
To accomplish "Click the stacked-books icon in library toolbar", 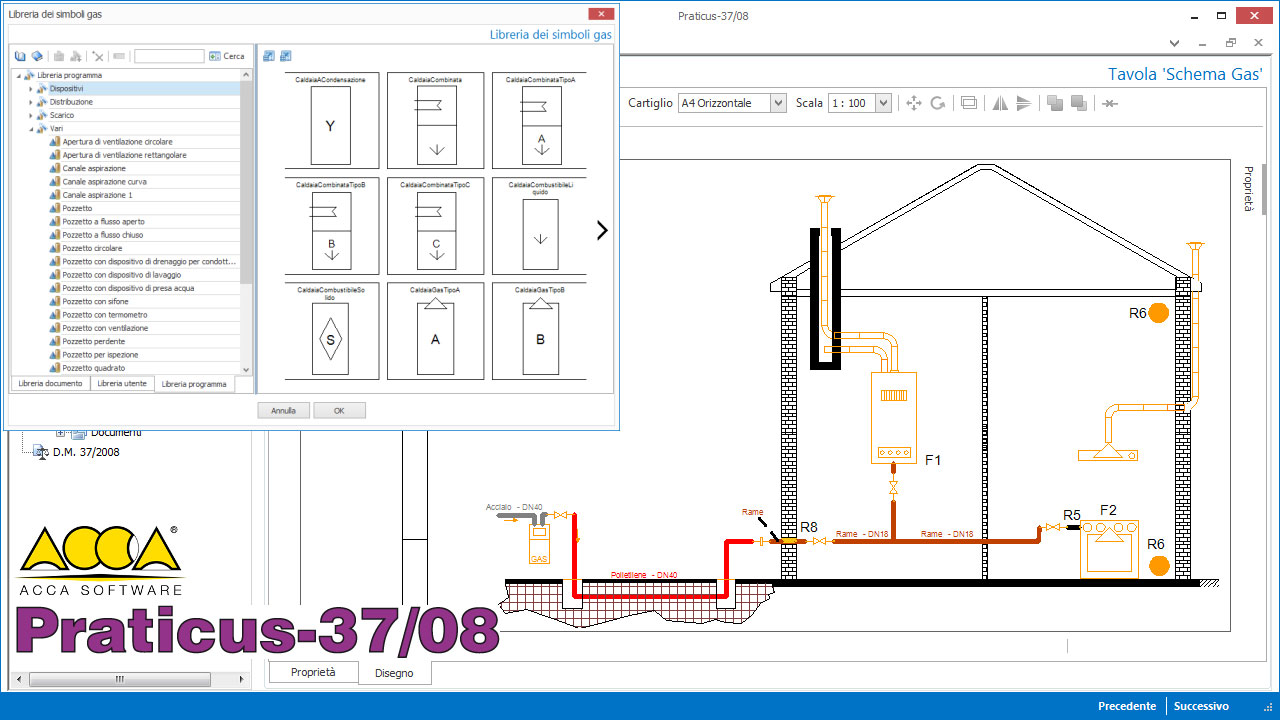I will click(37, 56).
